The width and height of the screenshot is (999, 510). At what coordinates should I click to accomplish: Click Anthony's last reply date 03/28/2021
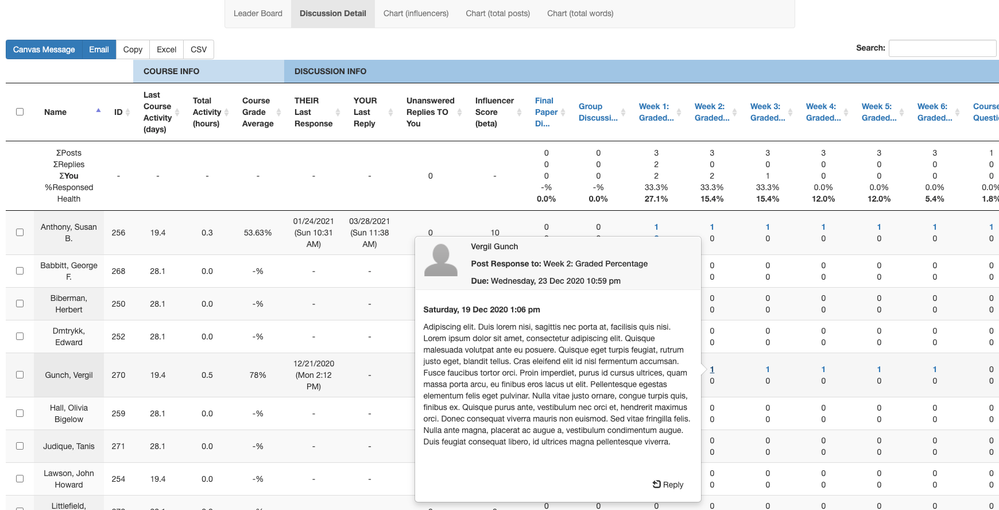point(370,233)
